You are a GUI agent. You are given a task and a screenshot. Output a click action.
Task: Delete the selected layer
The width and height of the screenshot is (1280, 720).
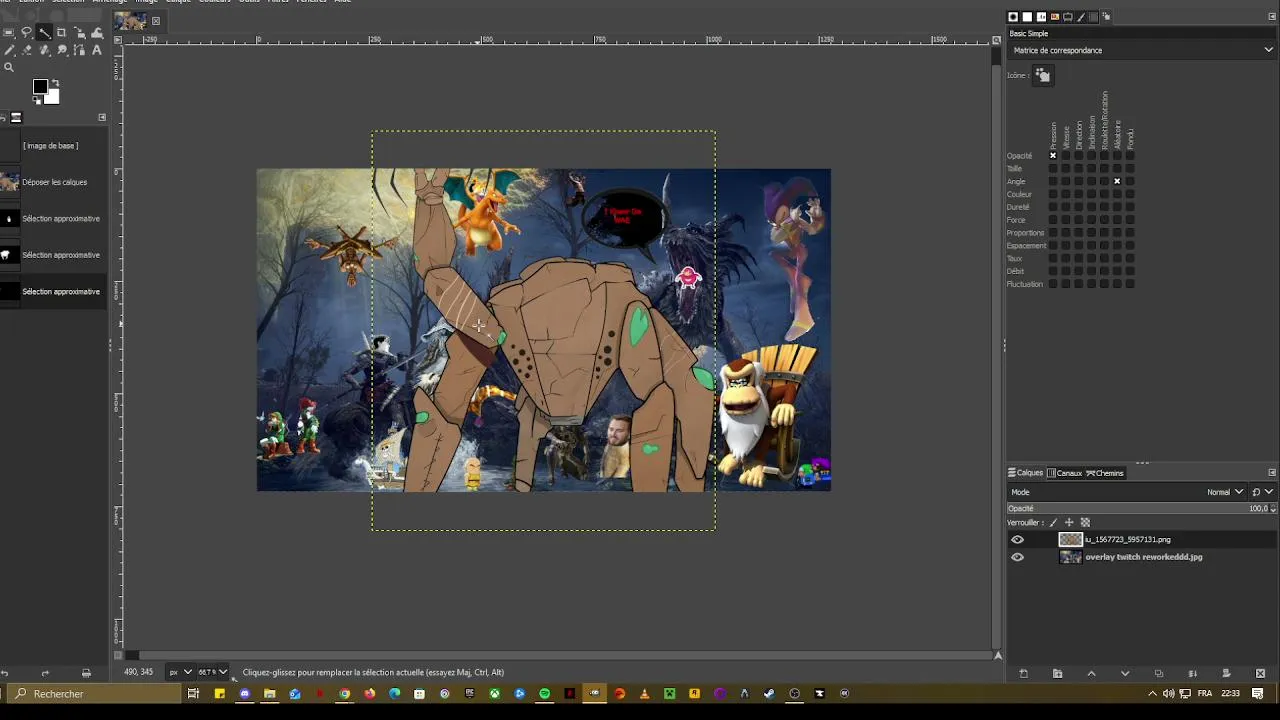click(1260, 673)
